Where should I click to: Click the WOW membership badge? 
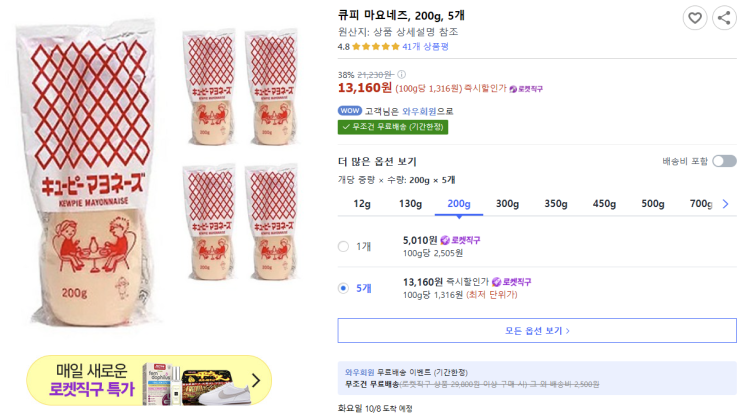coord(350,111)
